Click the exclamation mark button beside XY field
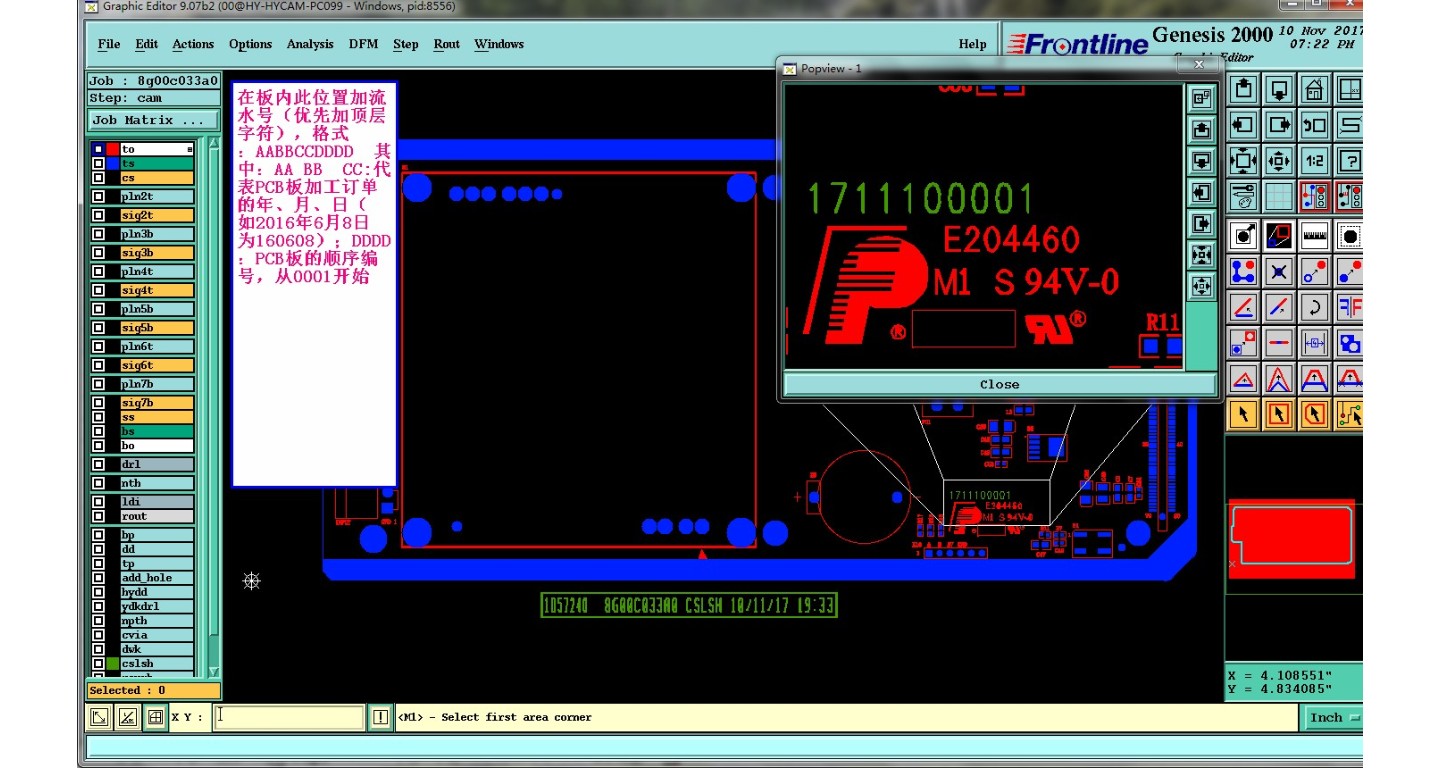Viewport: 1440px width, 768px height. coord(380,717)
